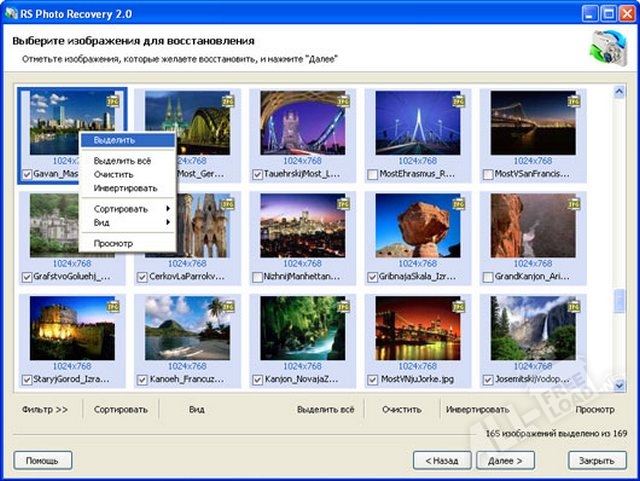Uncheck the Gavan_Mas image checkbox
This screenshot has width=640, height=481.
tap(26, 174)
